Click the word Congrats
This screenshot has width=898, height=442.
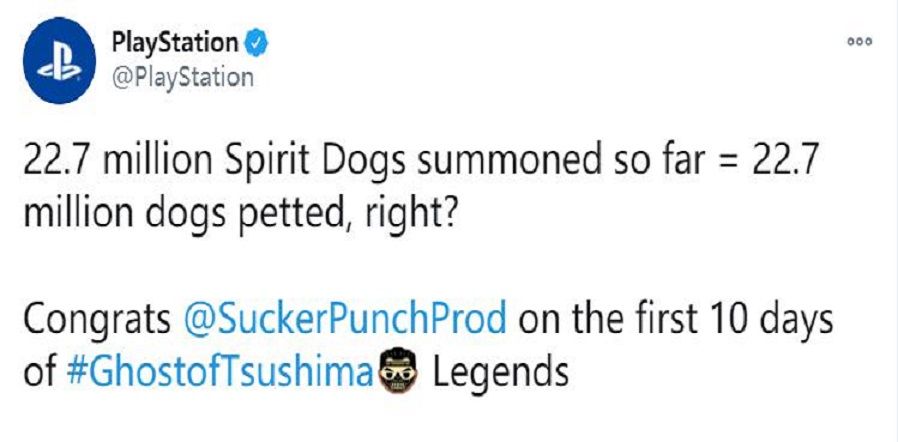coord(97,321)
